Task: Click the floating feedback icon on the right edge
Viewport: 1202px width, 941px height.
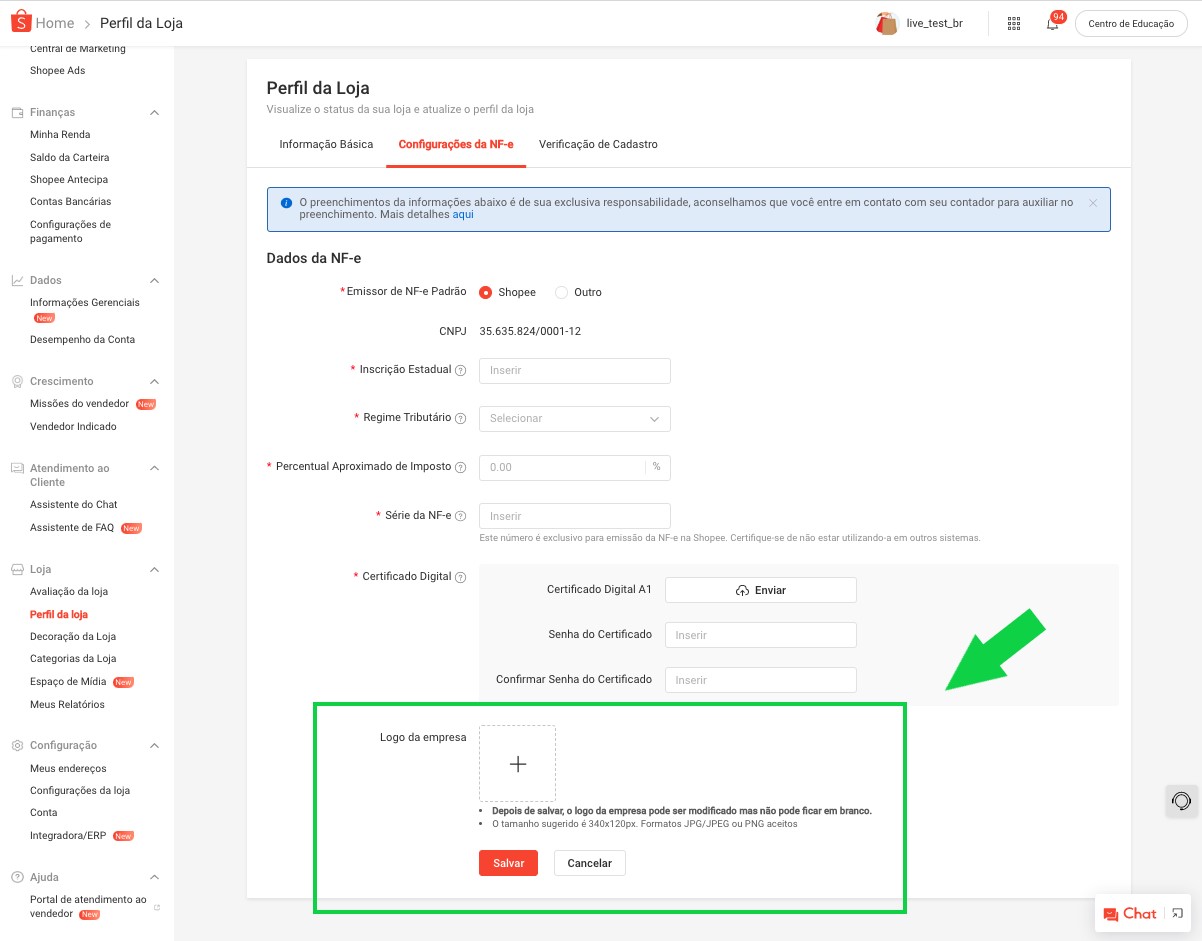Action: 1179,801
